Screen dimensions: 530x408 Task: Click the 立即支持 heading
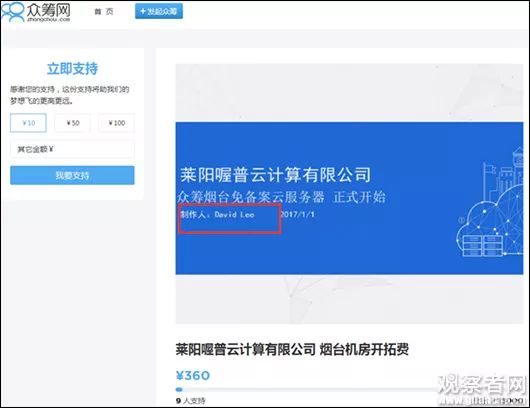pos(72,69)
